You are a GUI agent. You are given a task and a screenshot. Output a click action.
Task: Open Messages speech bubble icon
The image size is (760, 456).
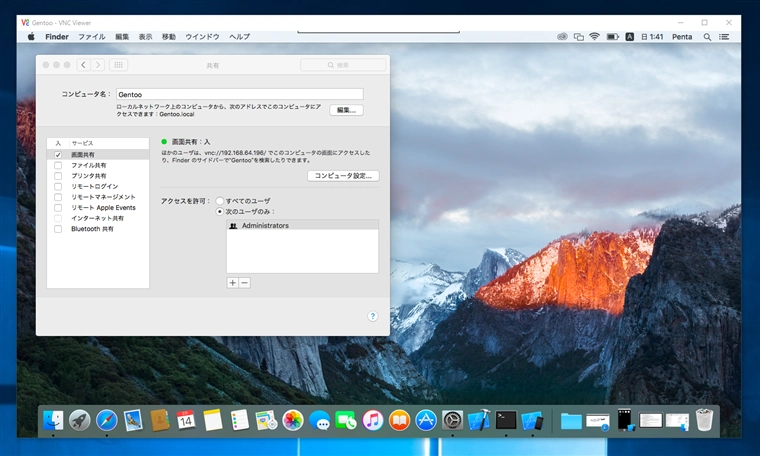(x=319, y=420)
